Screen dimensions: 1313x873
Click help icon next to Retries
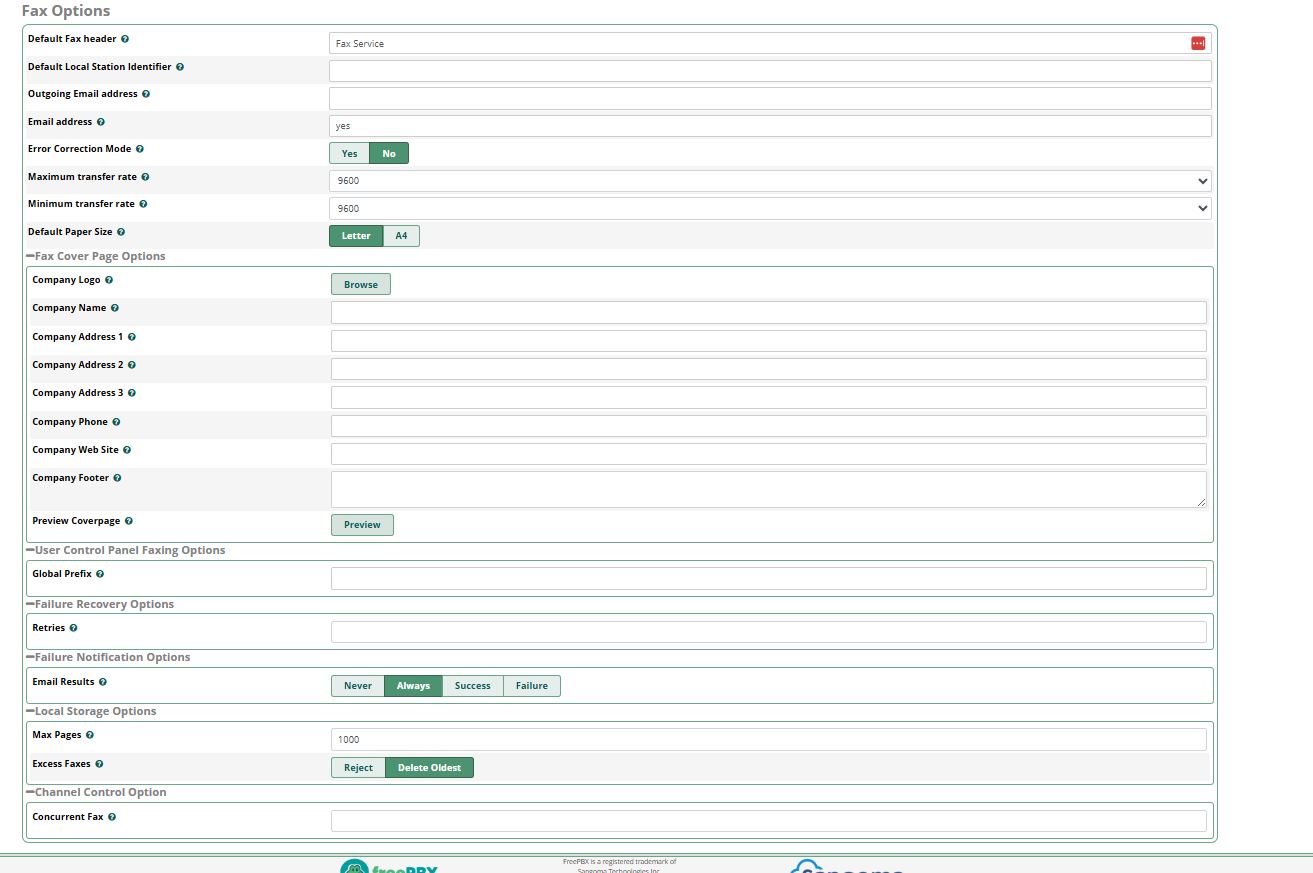[x=74, y=628]
